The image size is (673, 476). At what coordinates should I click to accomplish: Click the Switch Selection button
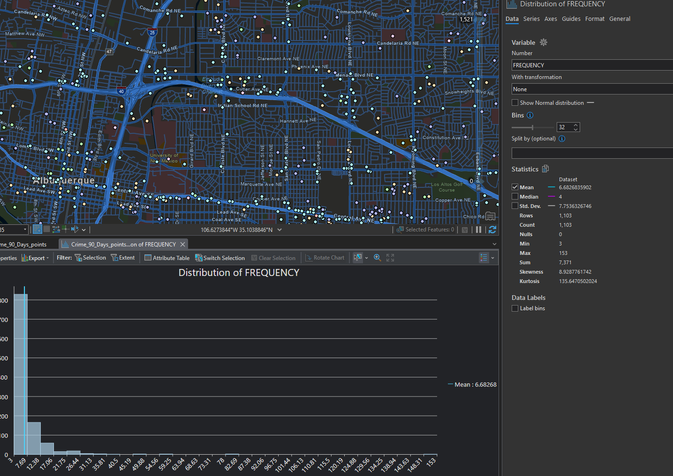coord(220,258)
